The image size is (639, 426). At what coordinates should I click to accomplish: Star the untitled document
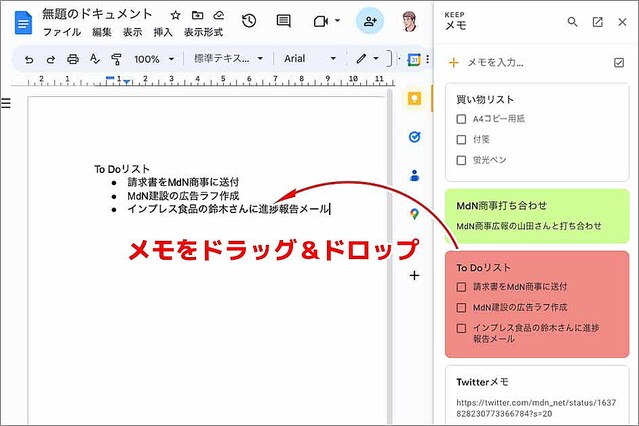coord(175,15)
